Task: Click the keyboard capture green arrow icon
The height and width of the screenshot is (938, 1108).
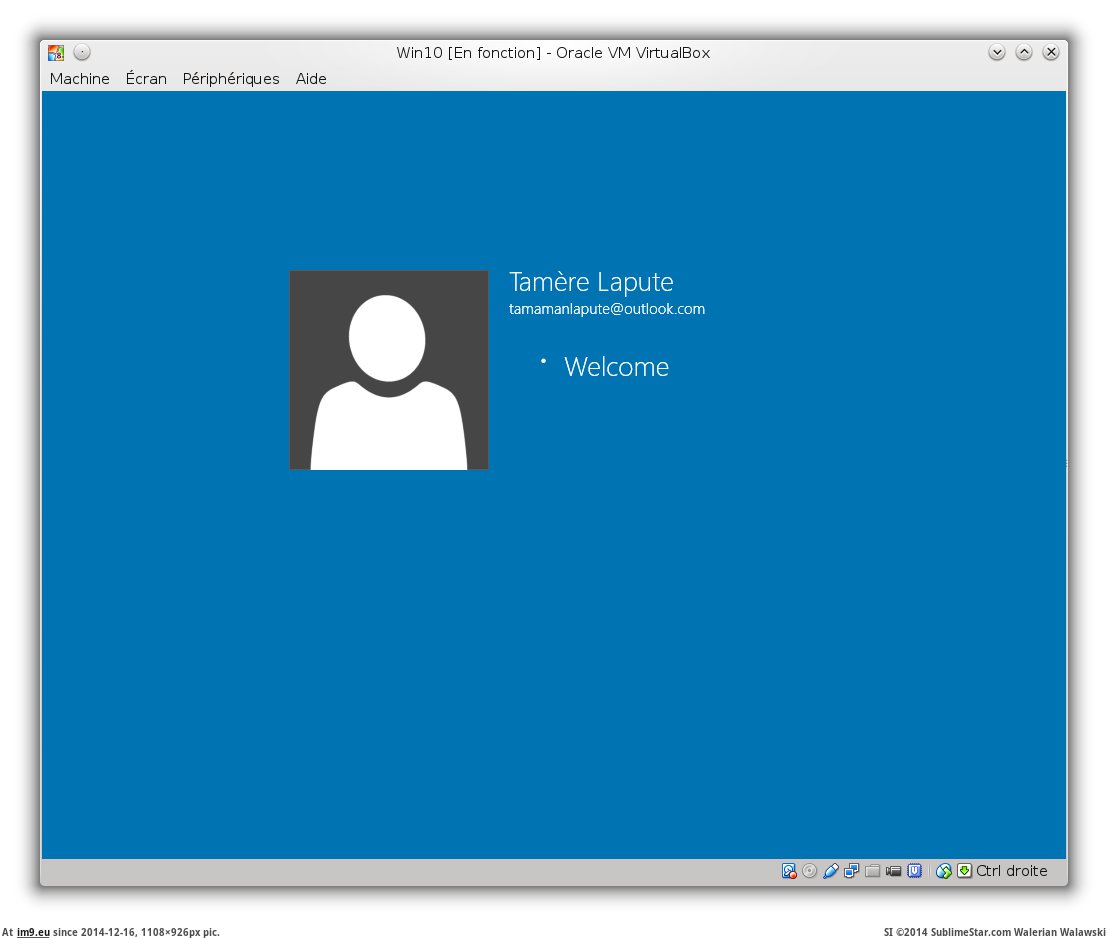Action: pos(964,871)
